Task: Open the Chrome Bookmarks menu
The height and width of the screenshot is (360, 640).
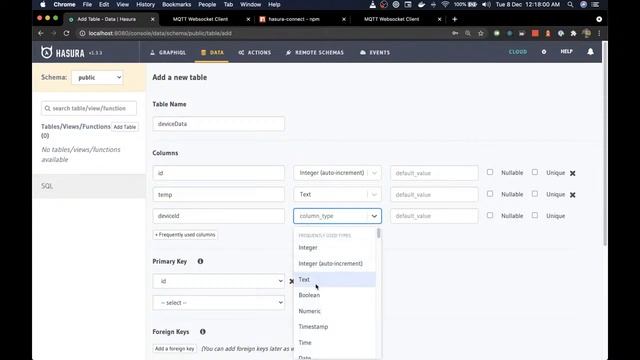Action: pyautogui.click(x=176, y=4)
